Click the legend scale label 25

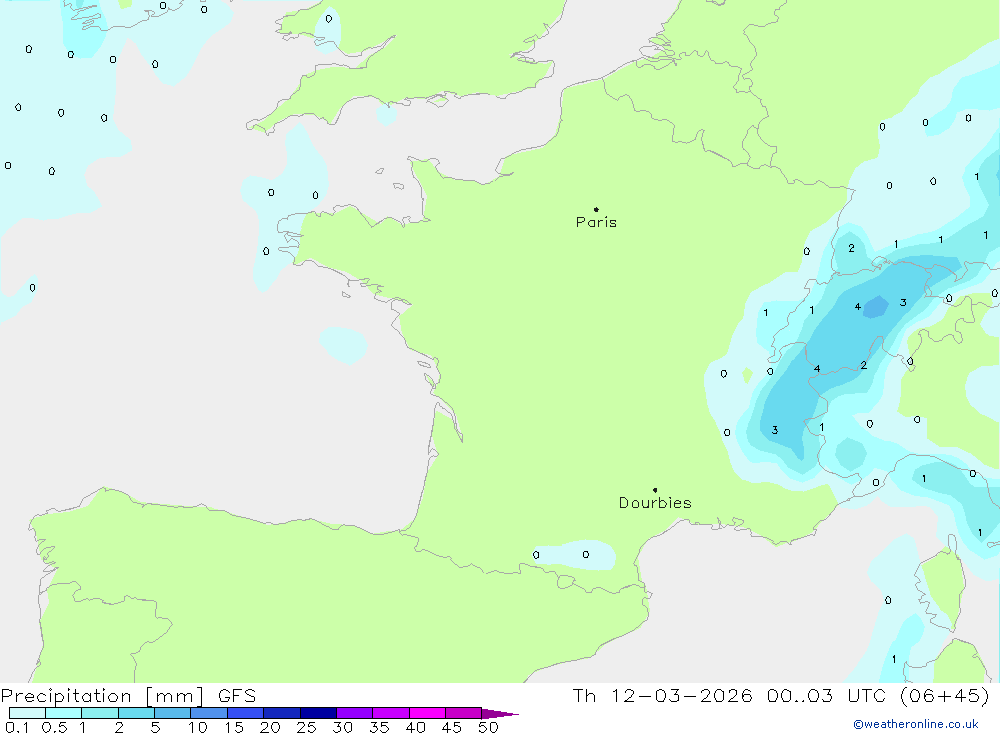click(x=307, y=727)
